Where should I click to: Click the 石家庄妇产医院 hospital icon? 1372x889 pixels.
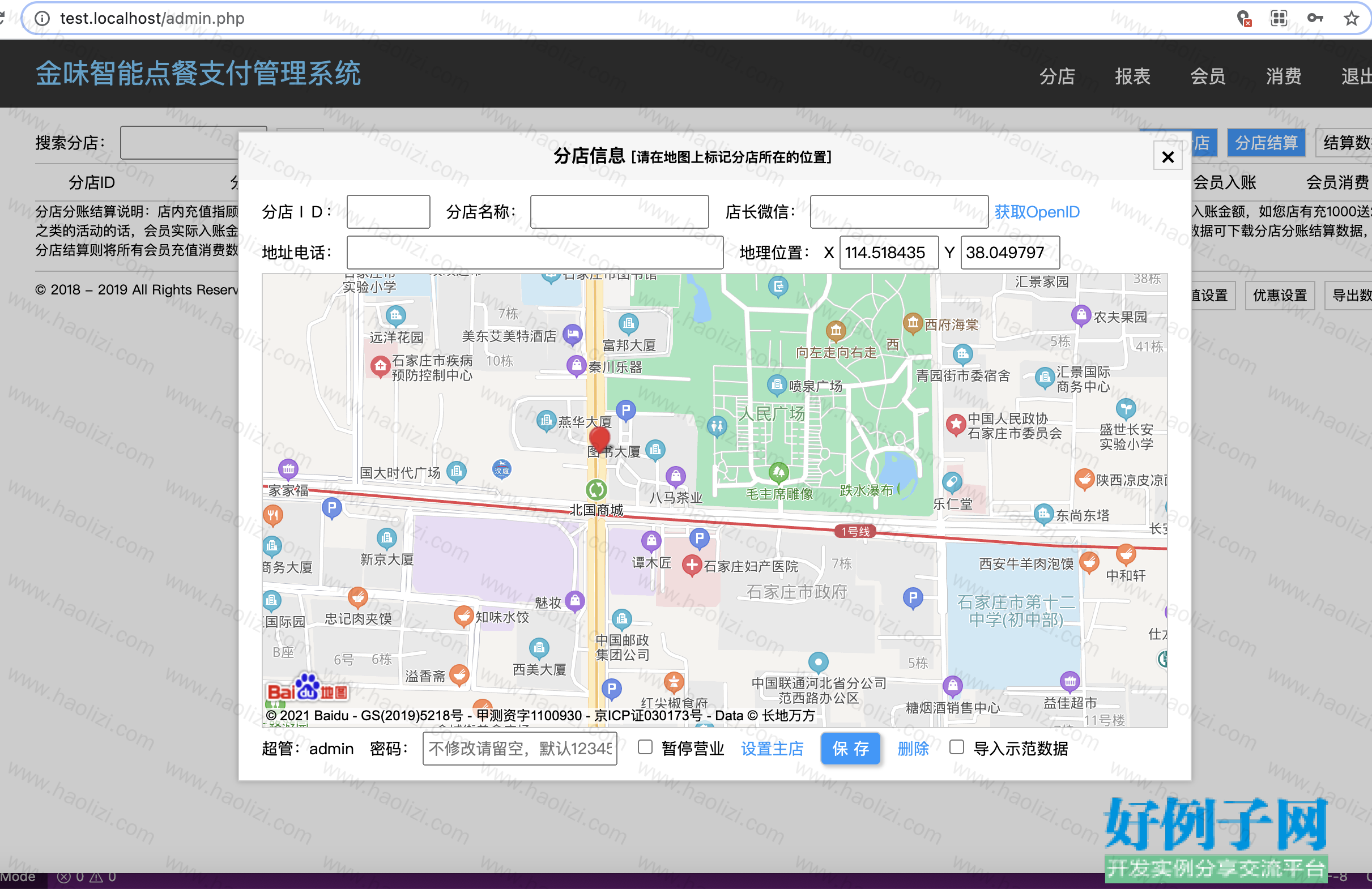tap(692, 565)
